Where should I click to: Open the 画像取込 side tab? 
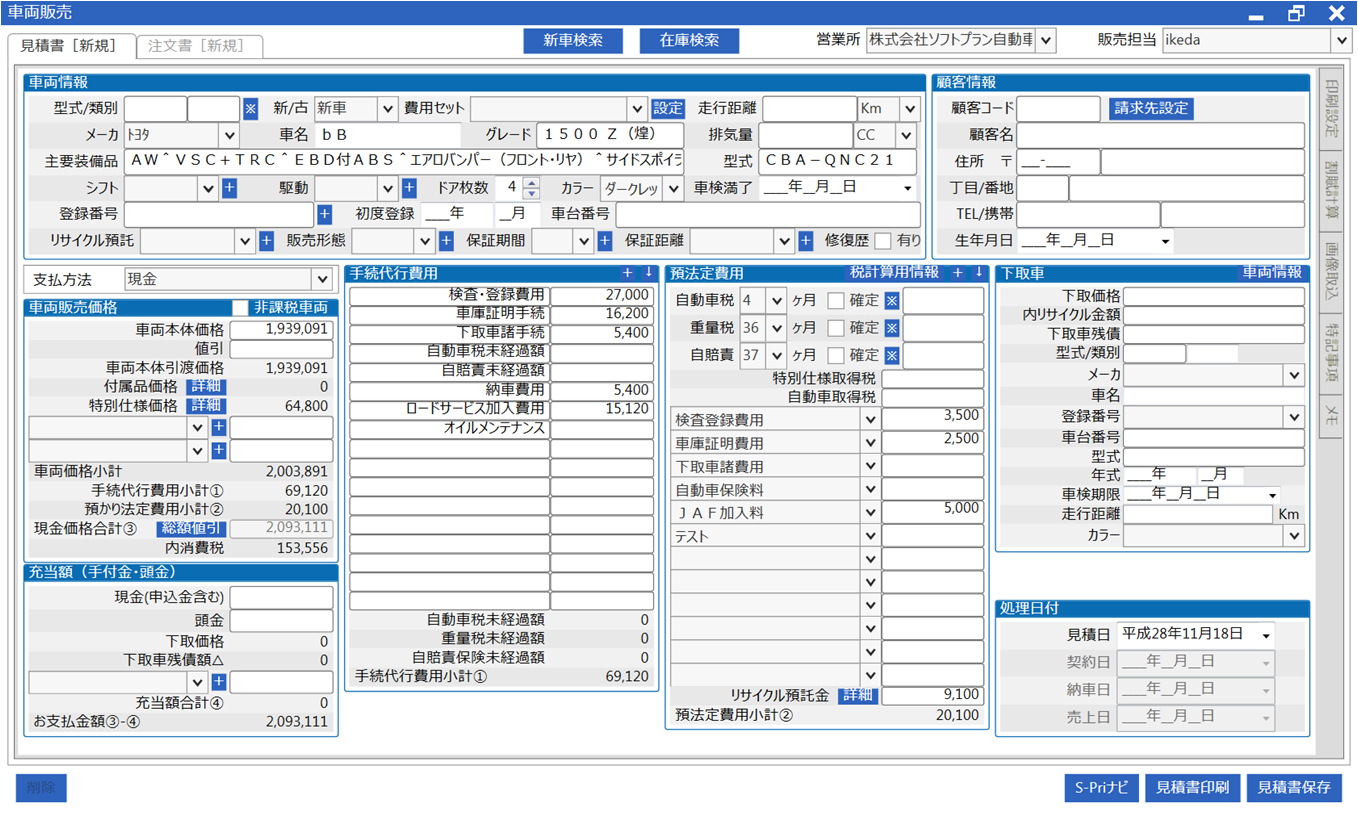1330,272
